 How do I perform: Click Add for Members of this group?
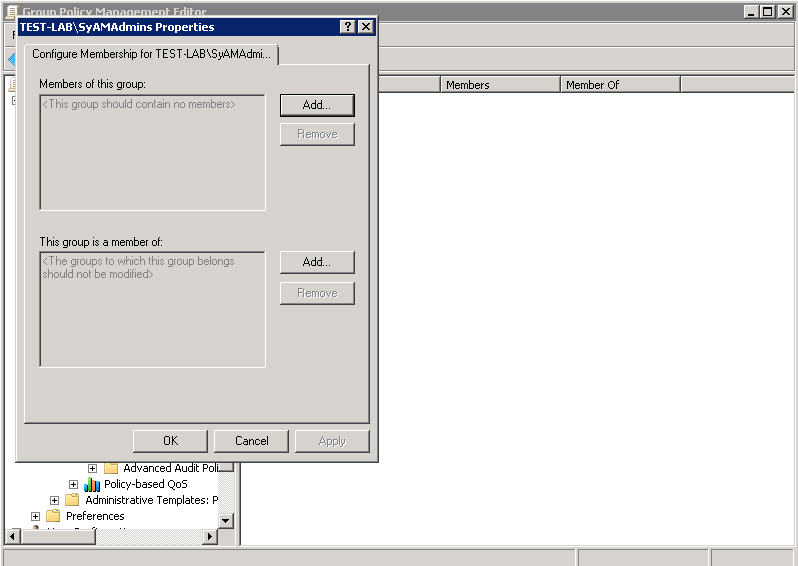coord(317,105)
